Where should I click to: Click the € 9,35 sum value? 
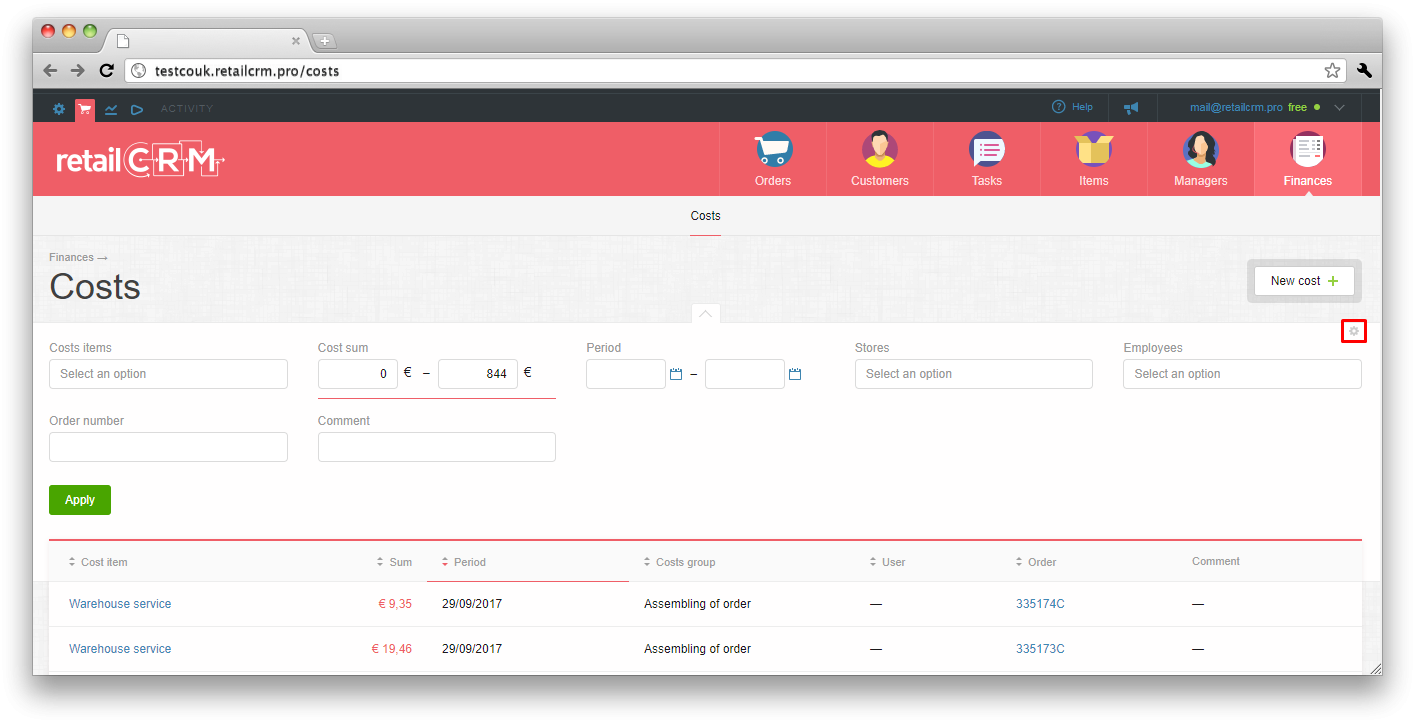tap(395, 604)
